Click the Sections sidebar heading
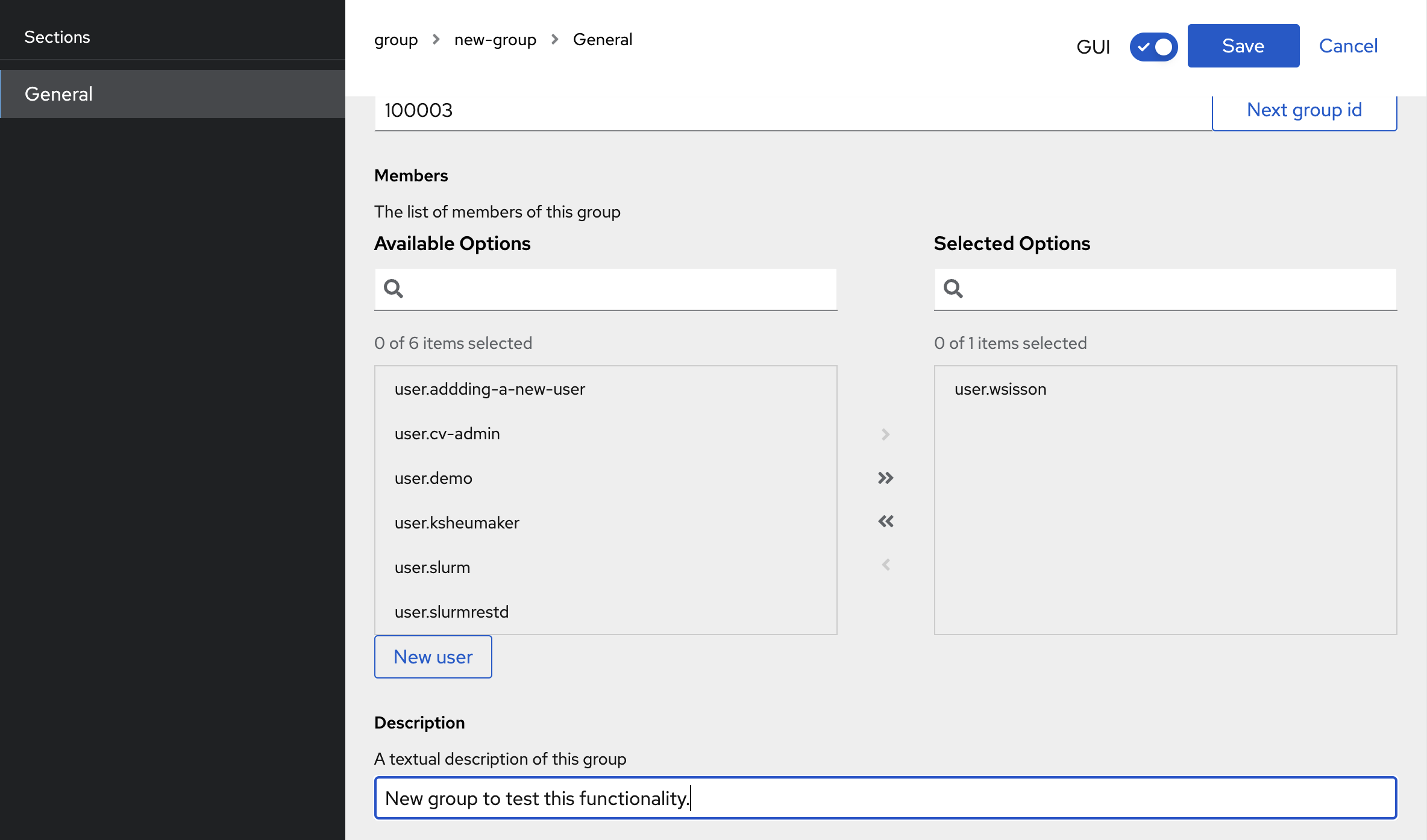Image resolution: width=1427 pixels, height=840 pixels. 57,37
